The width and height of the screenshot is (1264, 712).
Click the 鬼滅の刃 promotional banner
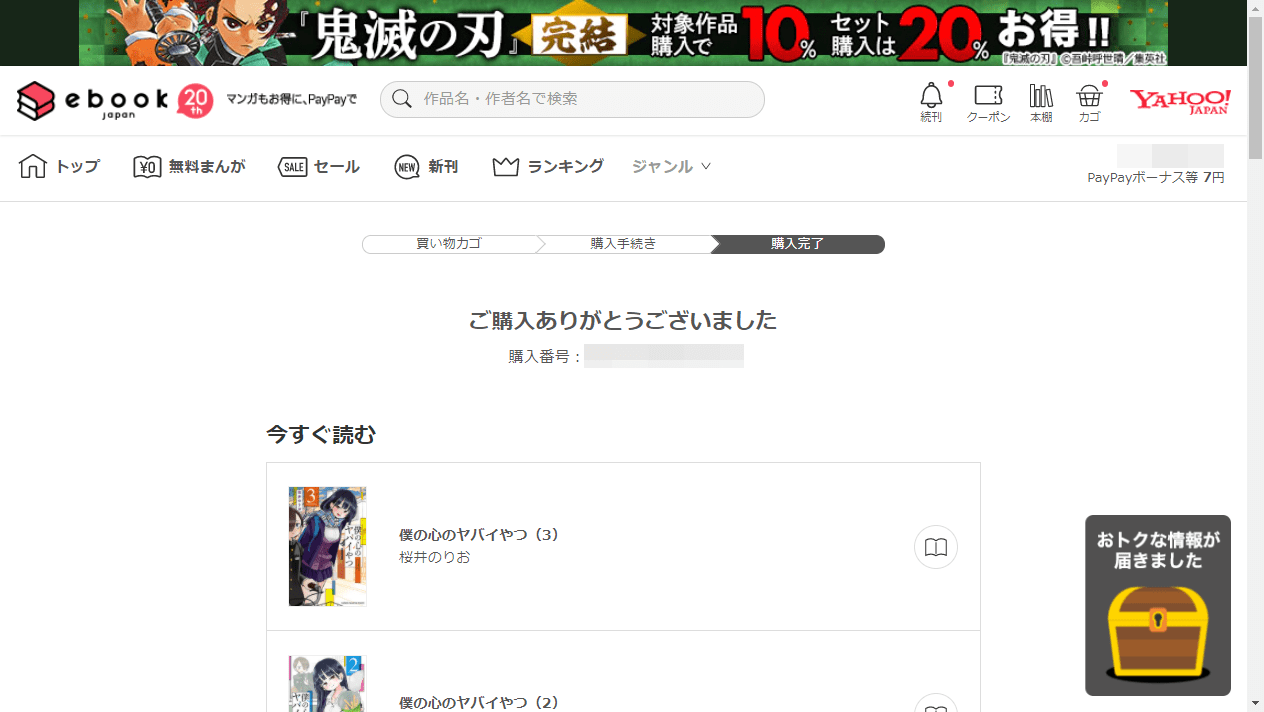point(623,33)
